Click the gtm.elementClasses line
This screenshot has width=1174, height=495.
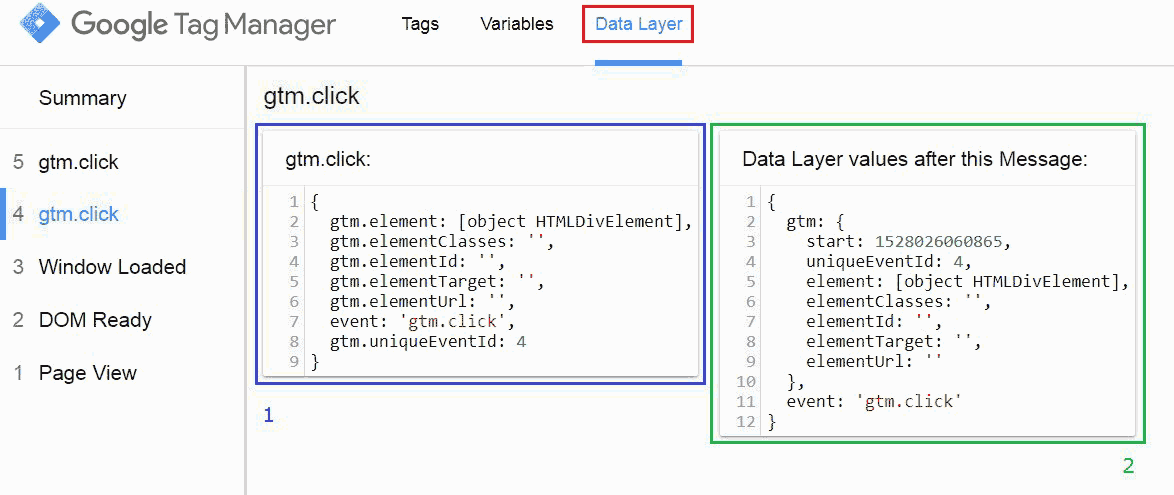pos(441,242)
